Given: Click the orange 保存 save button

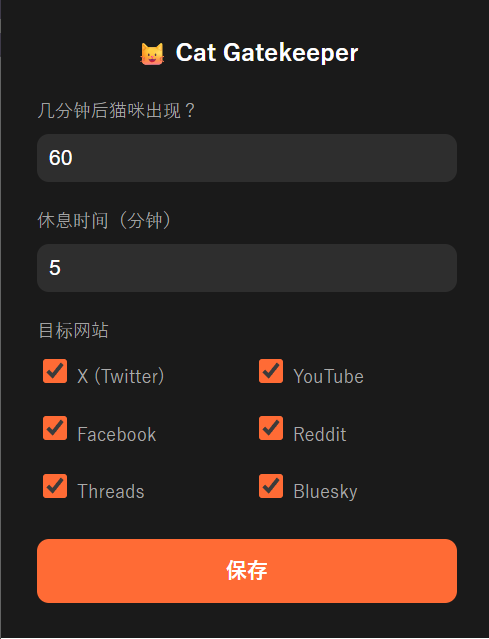Looking at the screenshot, I should pyautogui.click(x=247, y=571).
